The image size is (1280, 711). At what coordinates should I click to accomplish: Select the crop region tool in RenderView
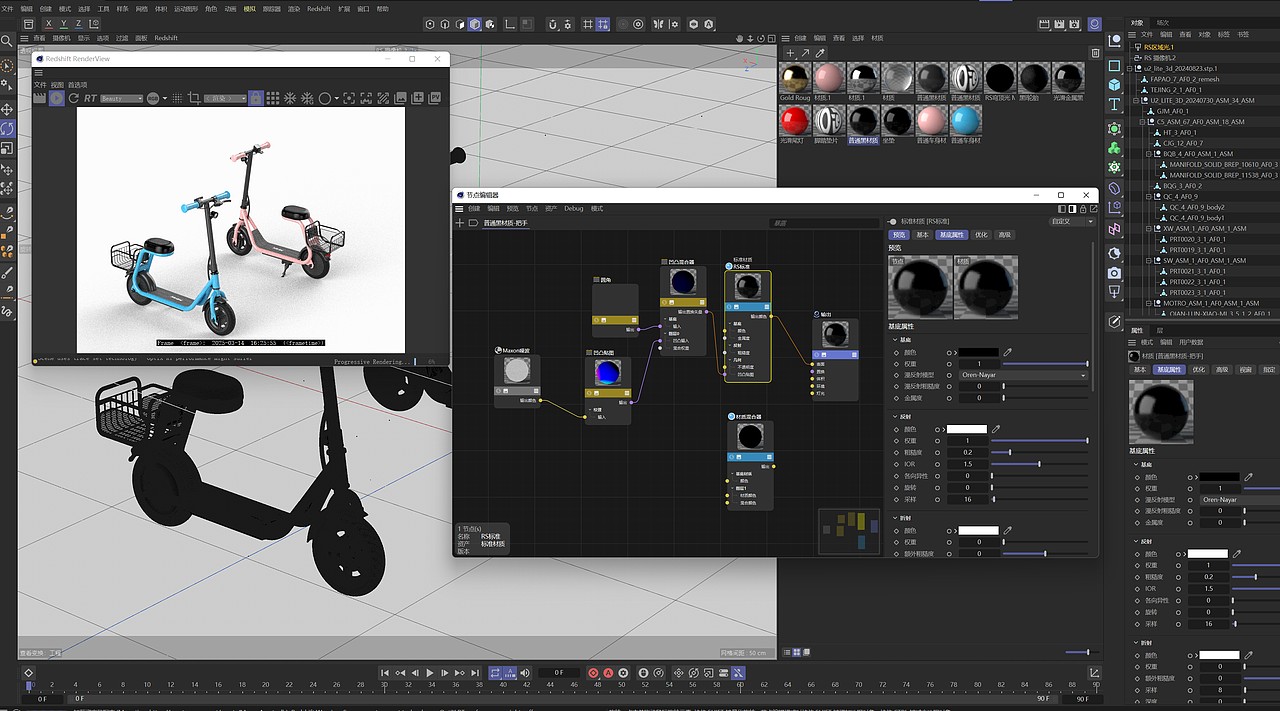click(x=194, y=98)
